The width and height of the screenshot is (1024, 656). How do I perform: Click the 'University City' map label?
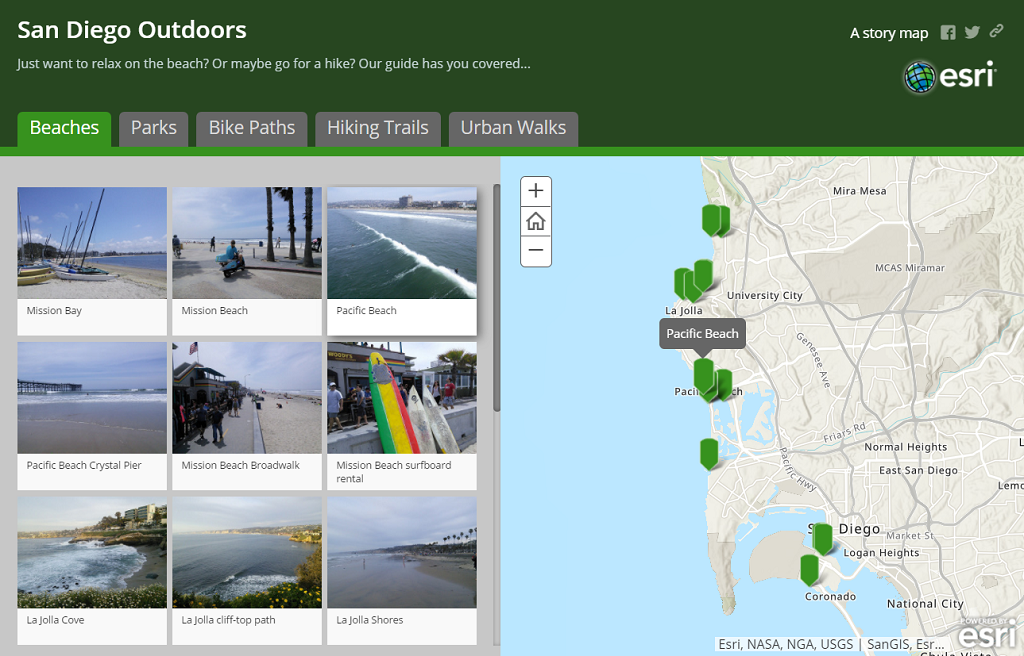pos(765,295)
